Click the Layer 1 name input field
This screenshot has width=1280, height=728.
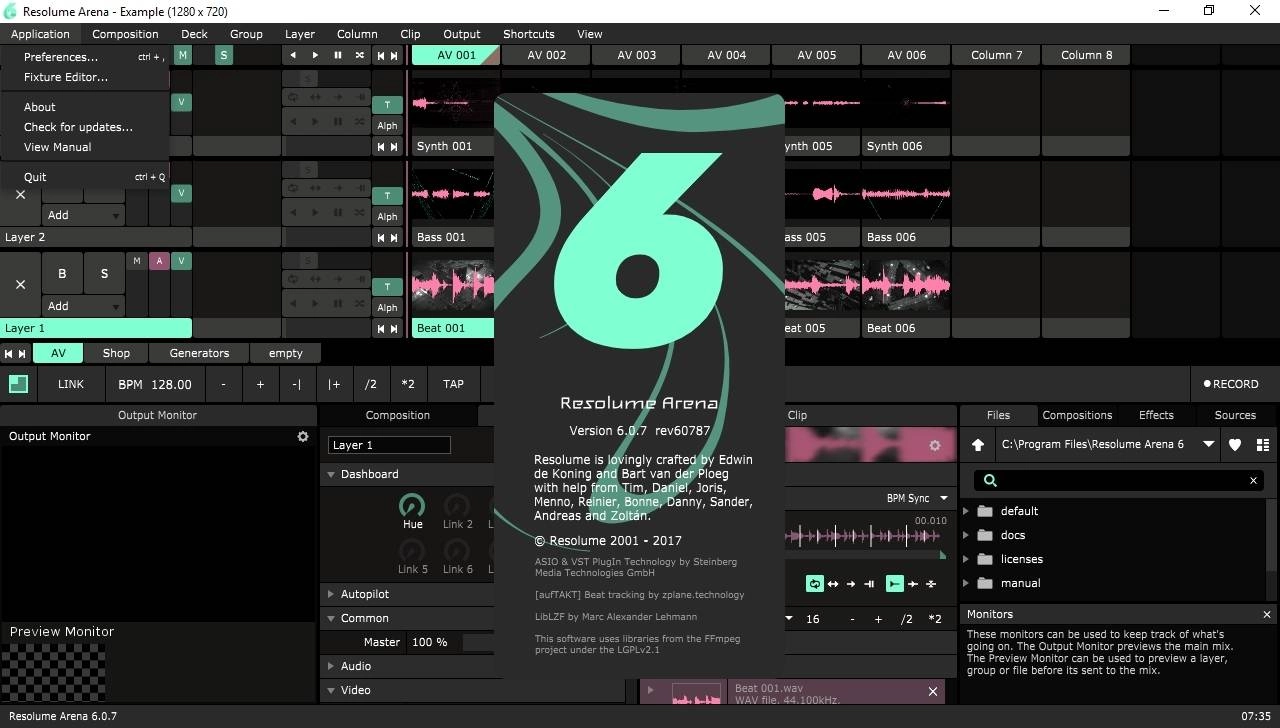(x=389, y=445)
